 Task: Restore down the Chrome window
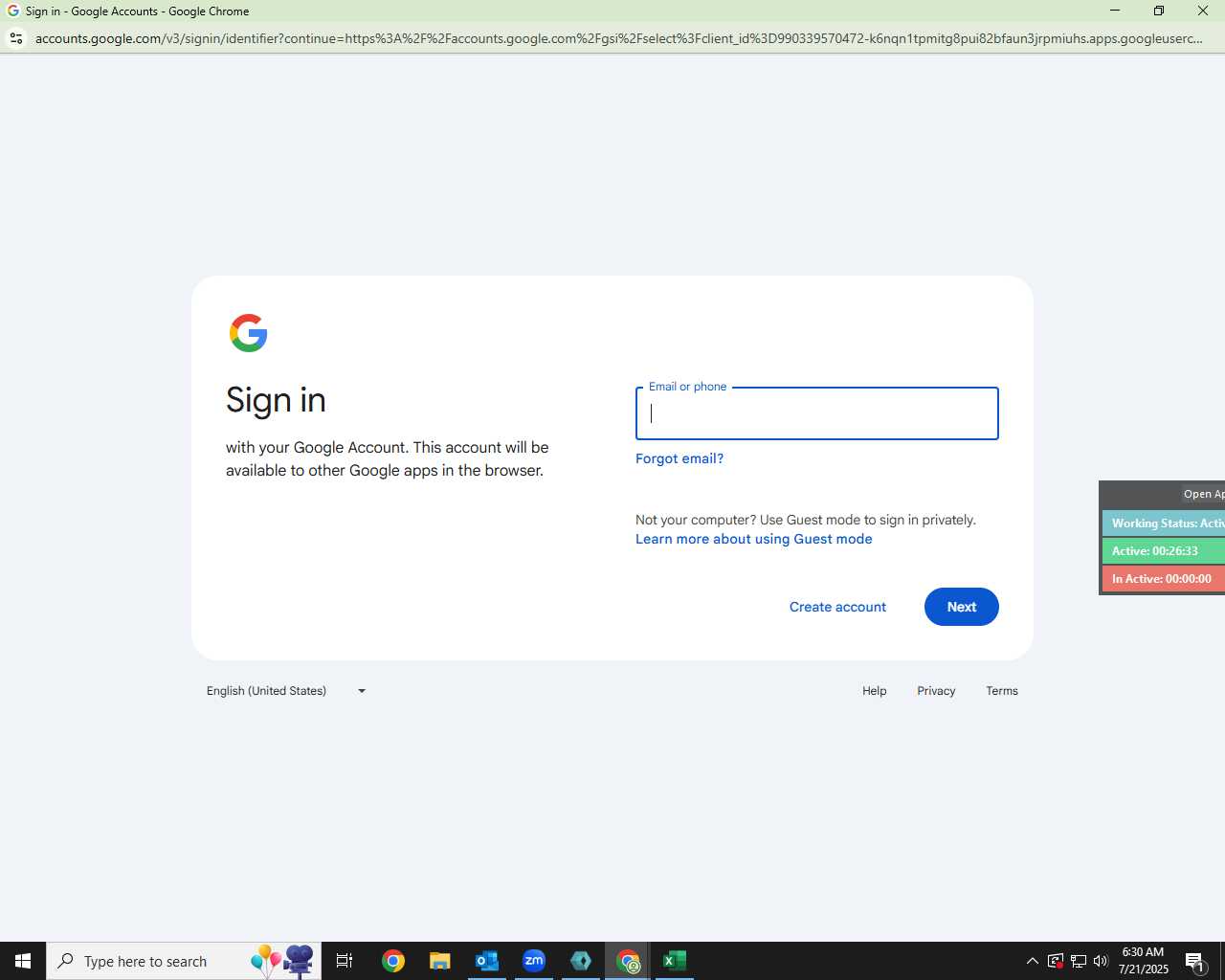[1158, 11]
